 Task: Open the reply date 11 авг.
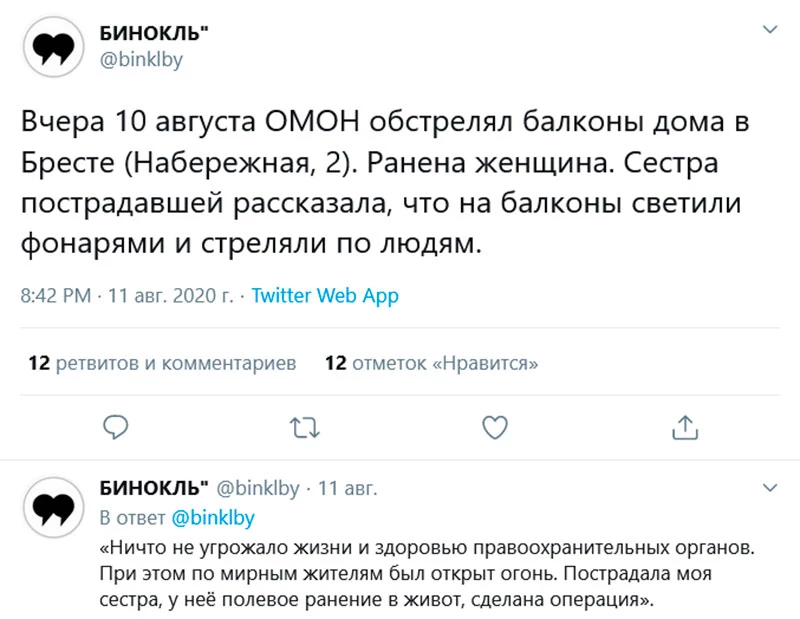[x=347, y=488]
